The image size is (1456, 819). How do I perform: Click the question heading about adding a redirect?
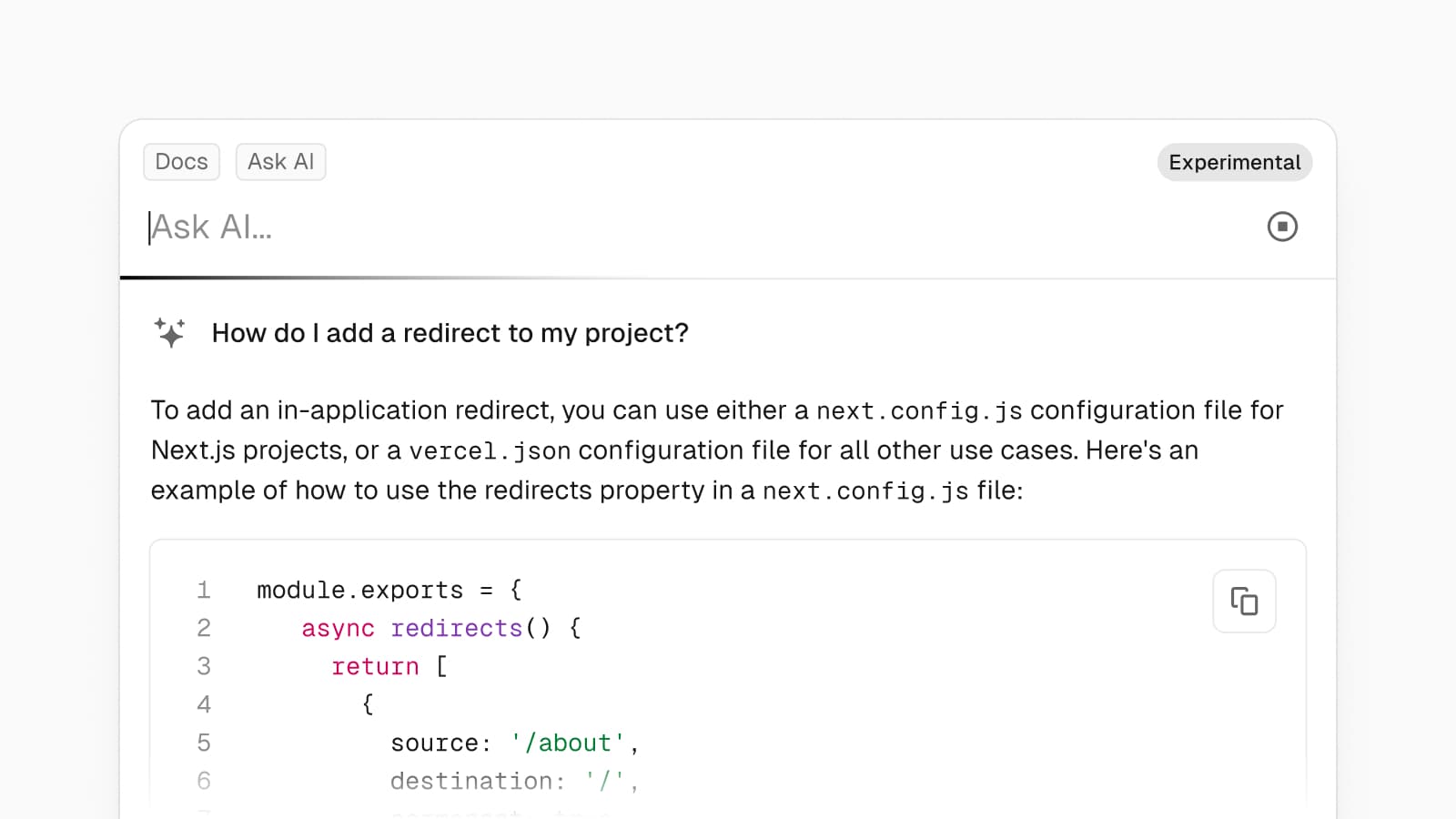[450, 333]
